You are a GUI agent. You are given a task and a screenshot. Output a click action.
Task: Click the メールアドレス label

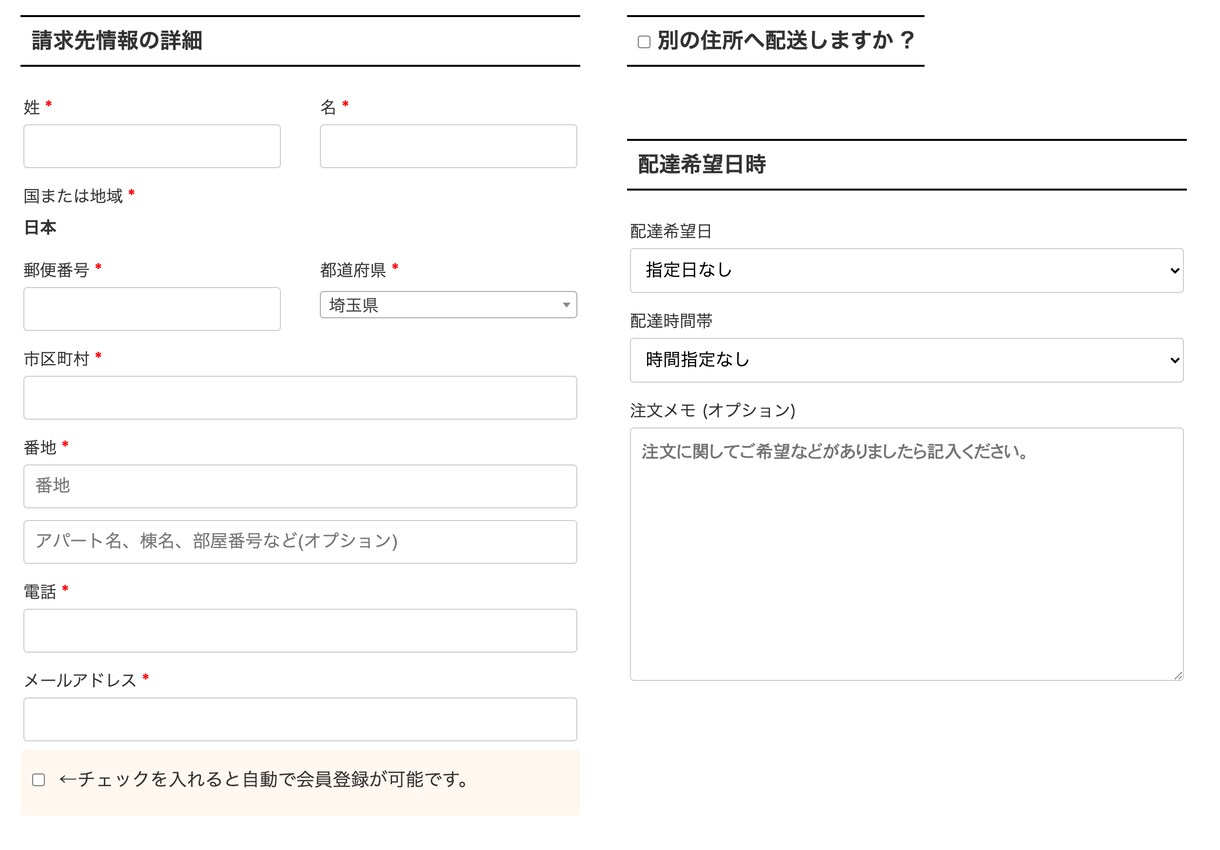pyautogui.click(x=80, y=681)
